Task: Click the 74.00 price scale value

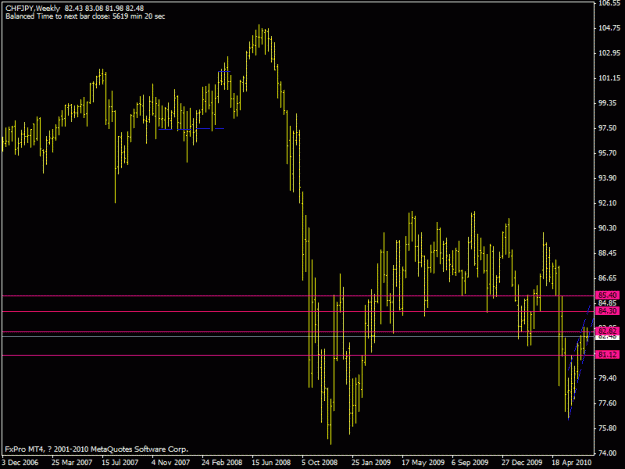Action: click(609, 453)
